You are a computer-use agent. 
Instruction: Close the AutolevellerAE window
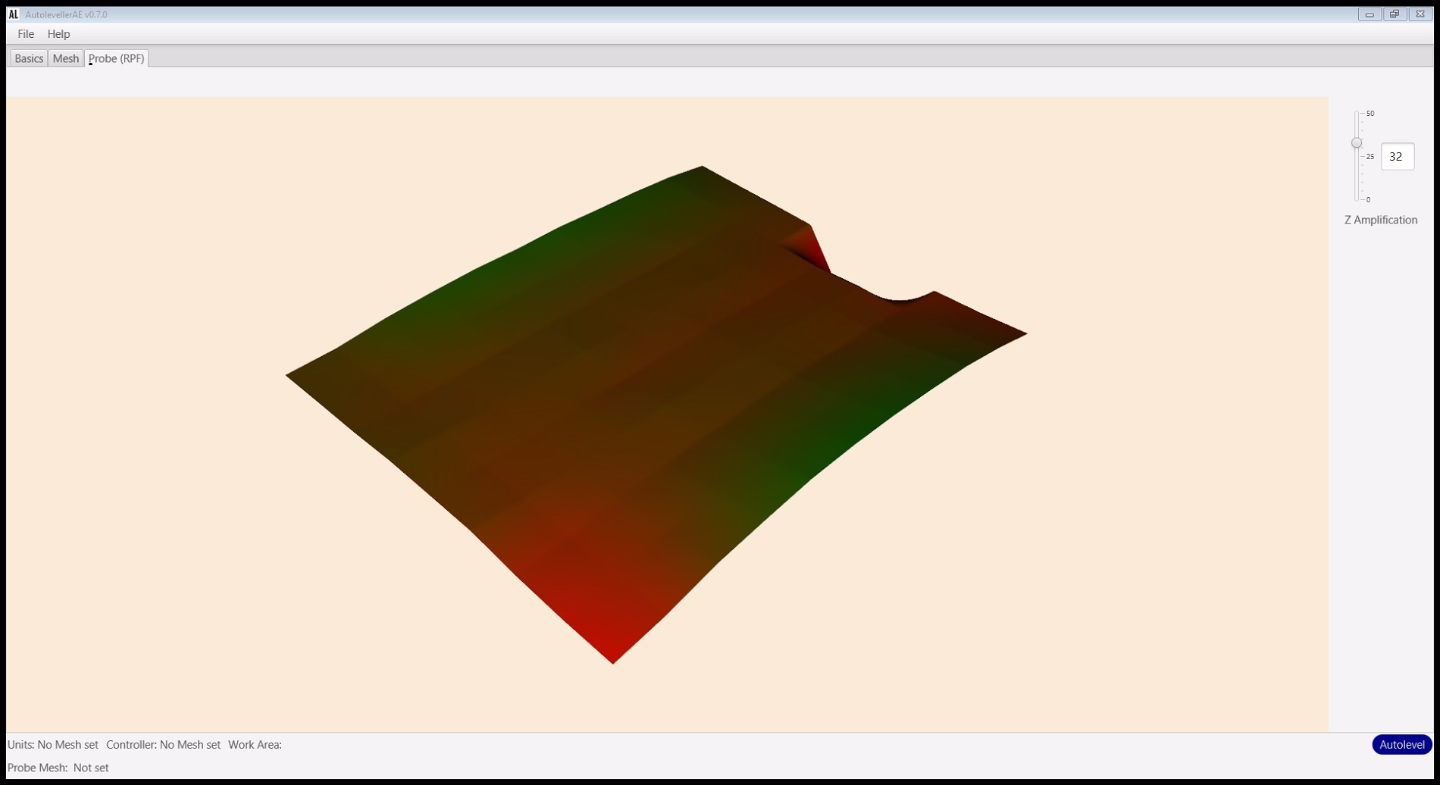click(1419, 14)
